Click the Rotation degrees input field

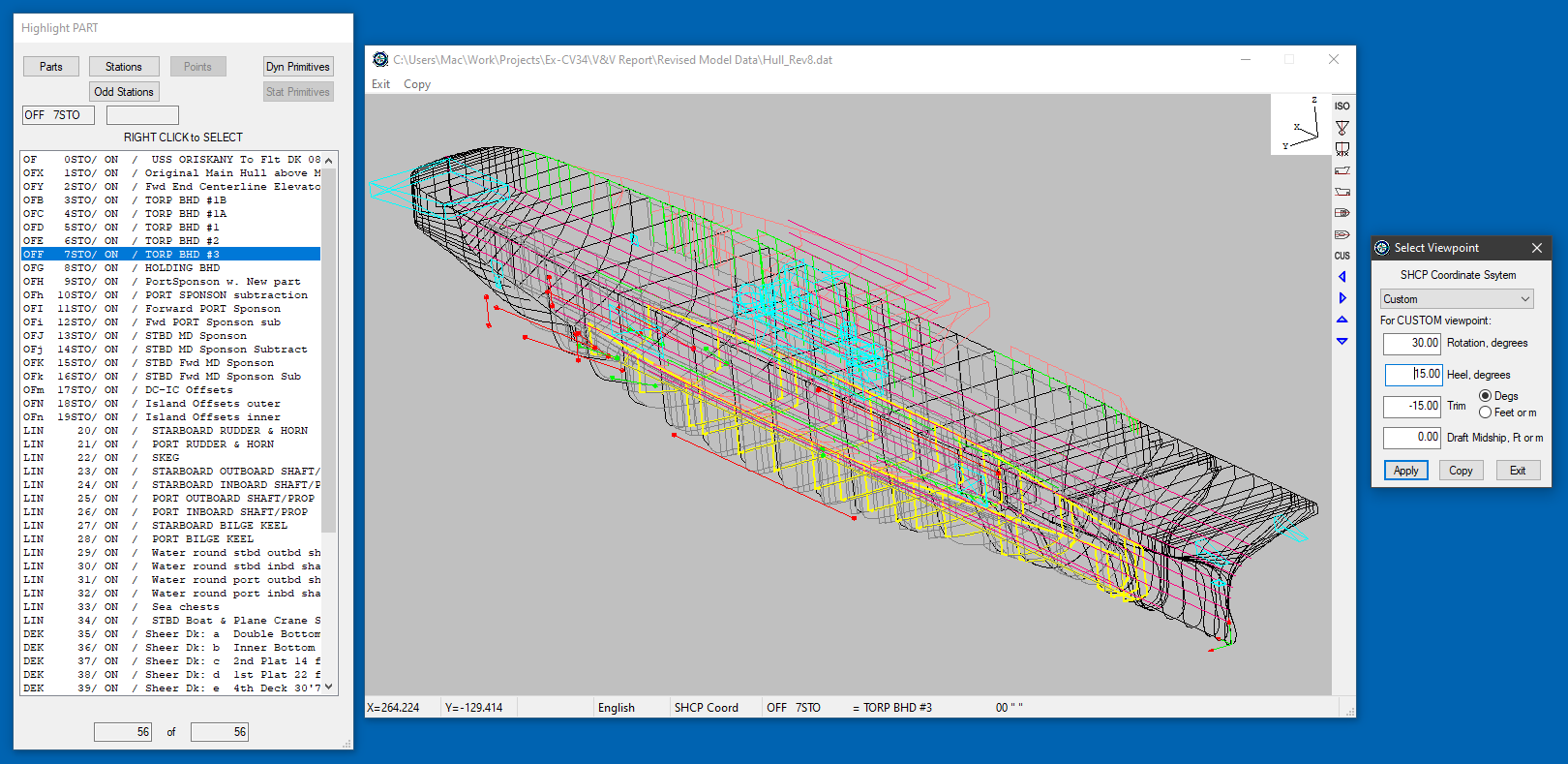pos(1412,343)
